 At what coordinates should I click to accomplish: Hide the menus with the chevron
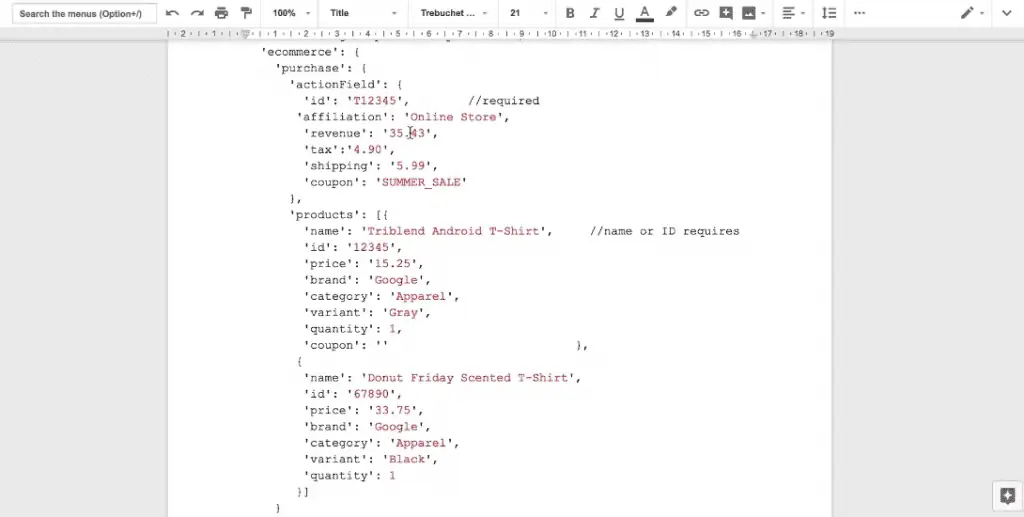[1006, 13]
